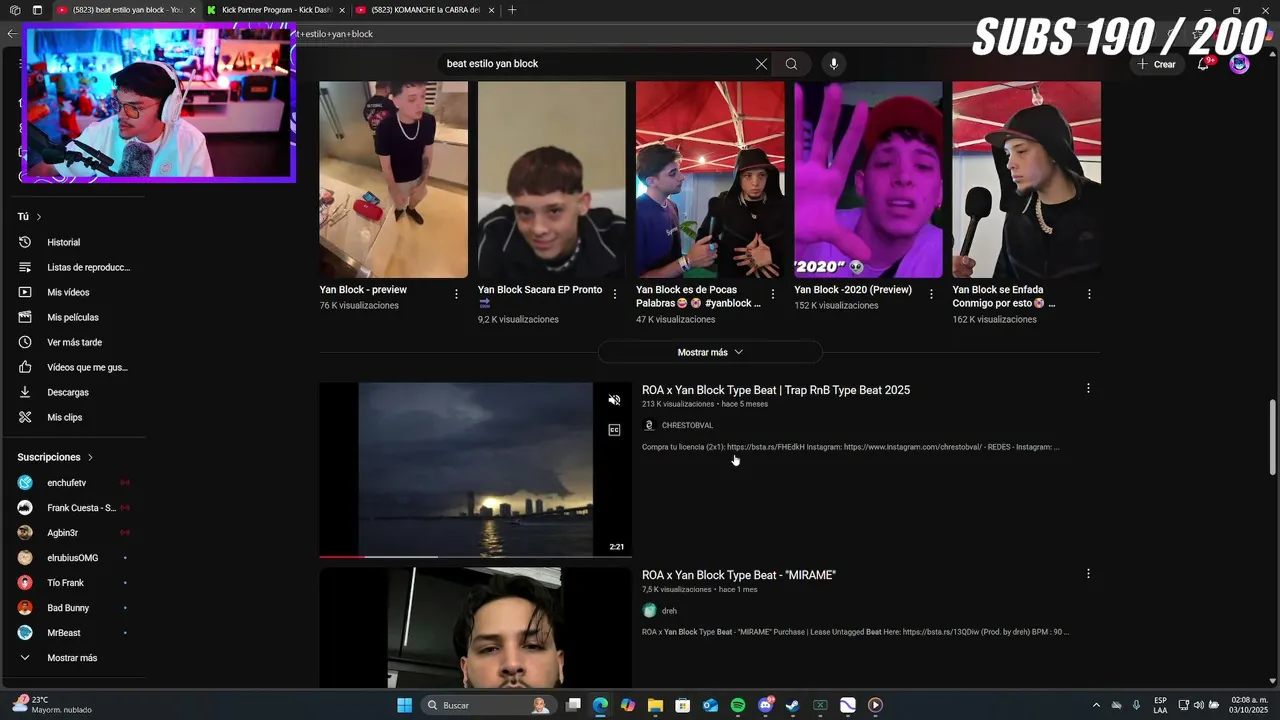Open Yan Block - preview short thumbnail

(393, 179)
